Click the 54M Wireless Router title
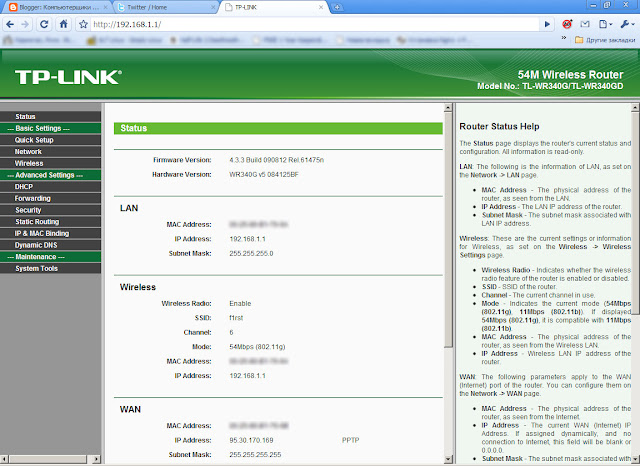Viewport: 640px width, 466px height. 570,75
